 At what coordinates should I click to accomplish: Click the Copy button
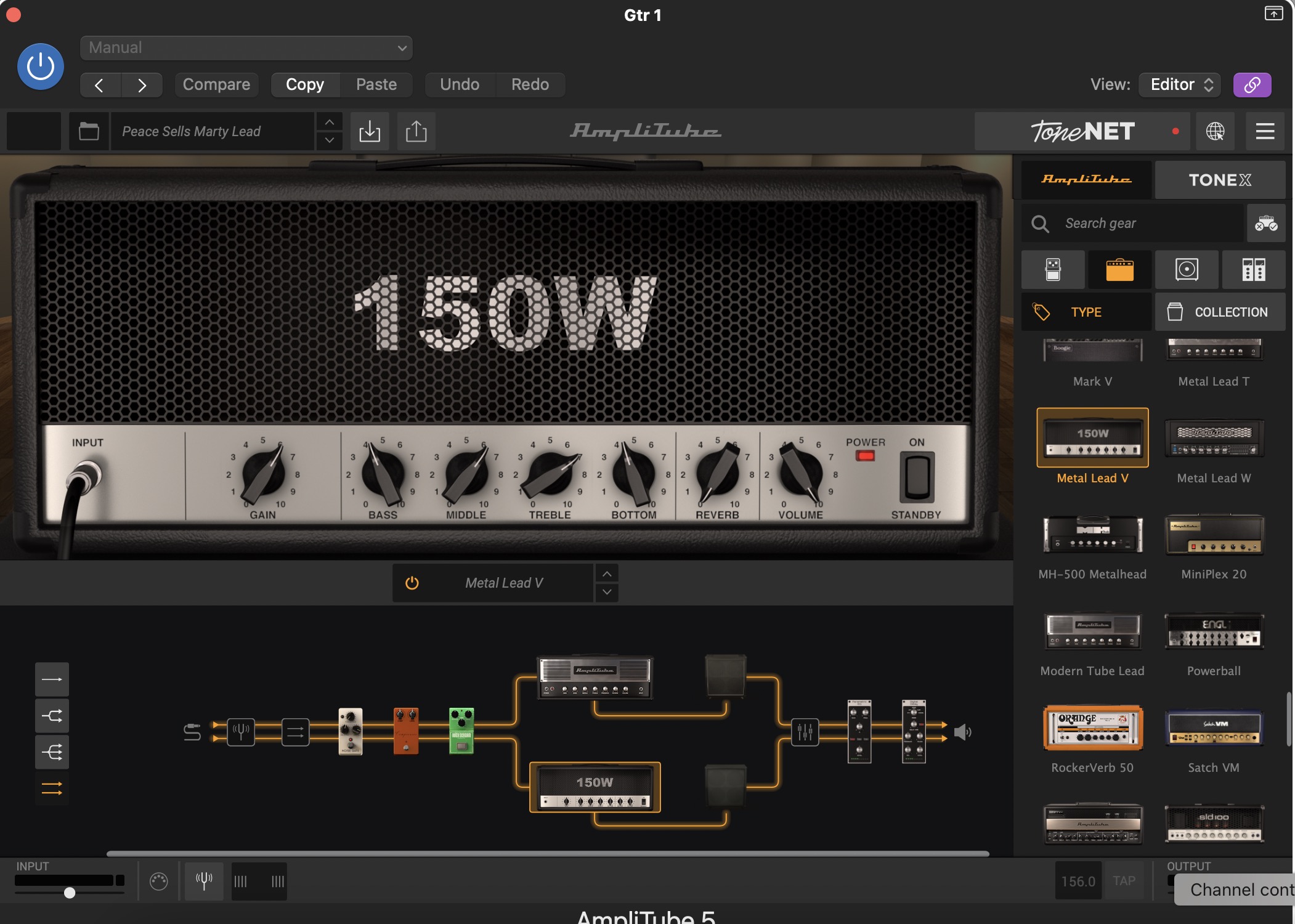[x=305, y=84]
